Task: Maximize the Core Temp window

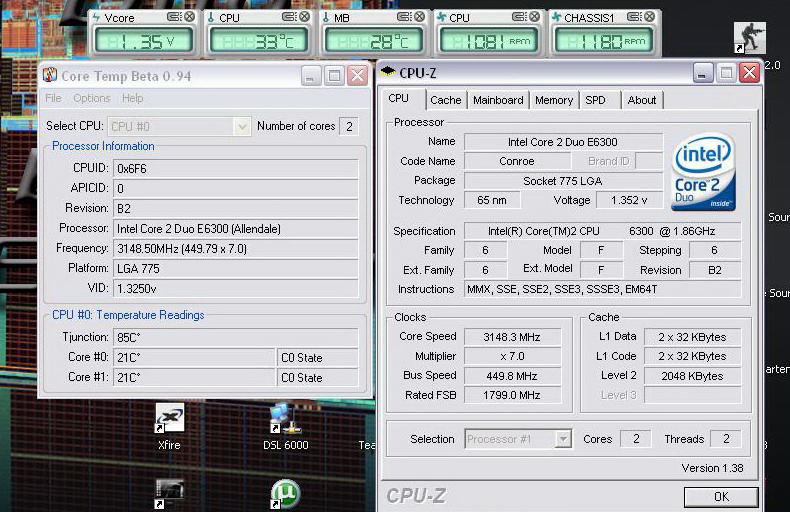Action: pyautogui.click(x=334, y=76)
